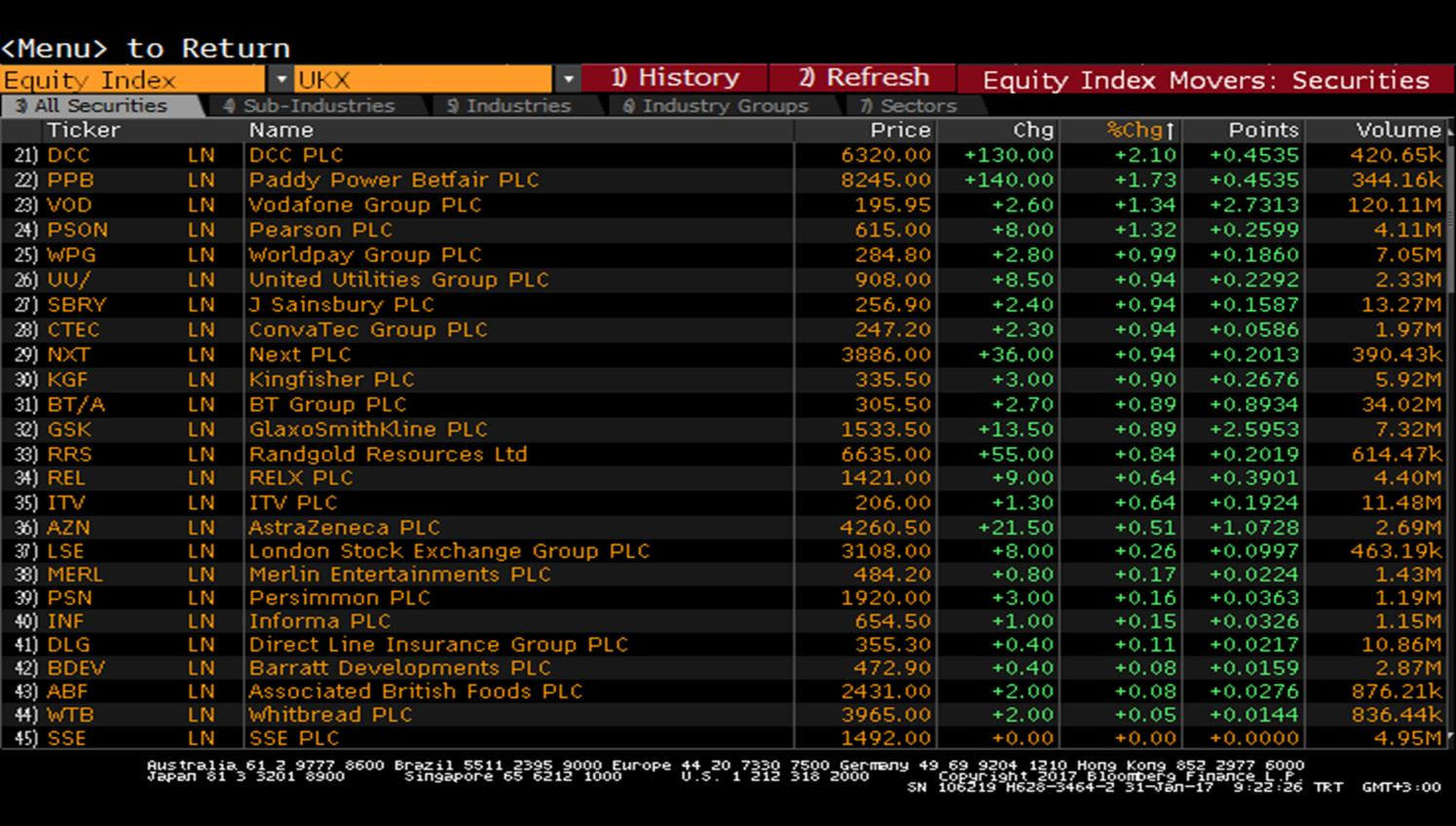1456x826 pixels.
Task: Select Paddy Power Betfair PLC
Action: pyautogui.click(x=393, y=180)
